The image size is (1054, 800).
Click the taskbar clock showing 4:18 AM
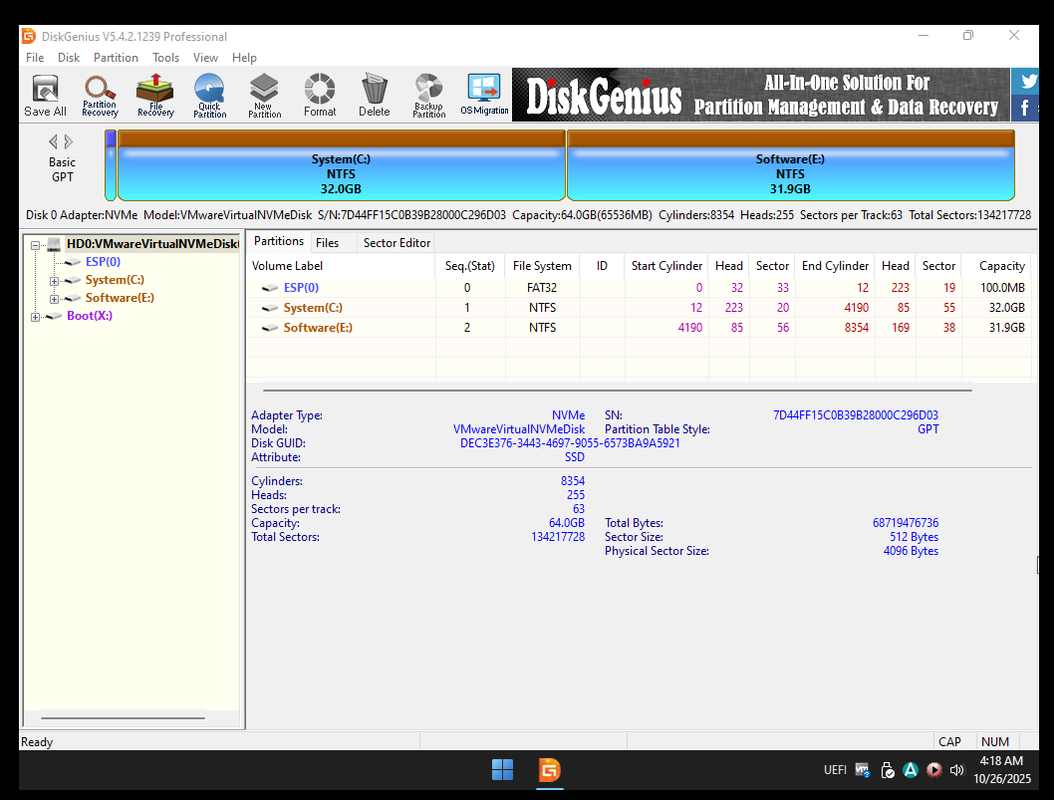(x=1001, y=761)
